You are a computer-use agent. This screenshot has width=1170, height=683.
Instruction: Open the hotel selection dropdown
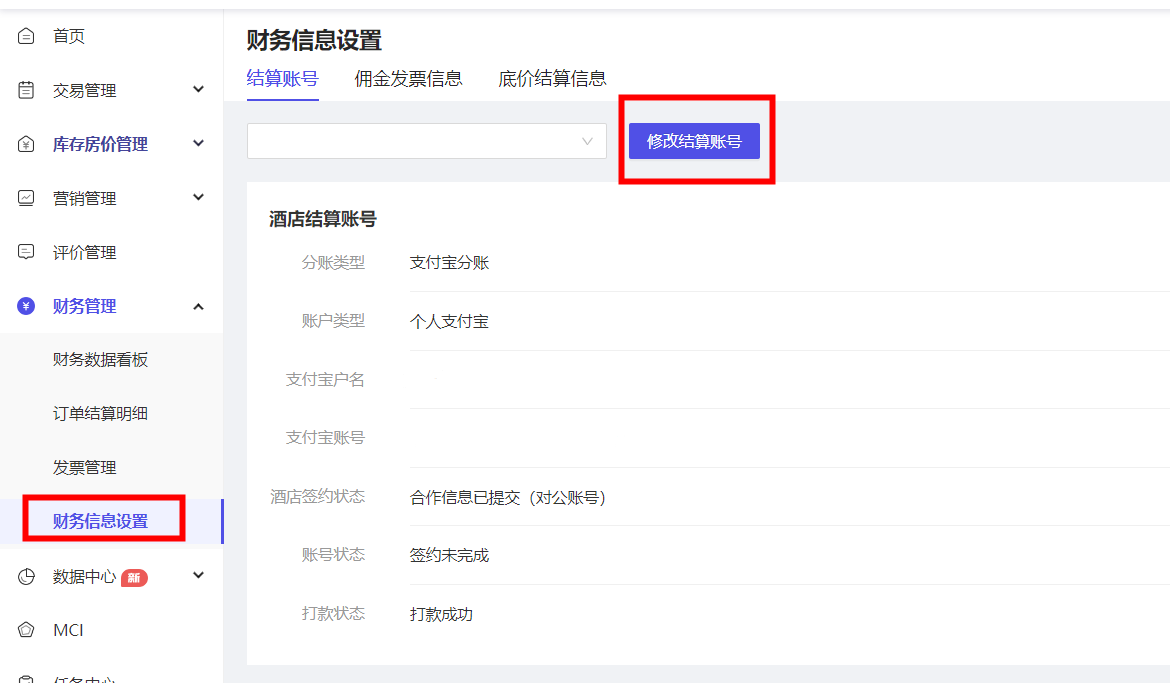point(427,141)
